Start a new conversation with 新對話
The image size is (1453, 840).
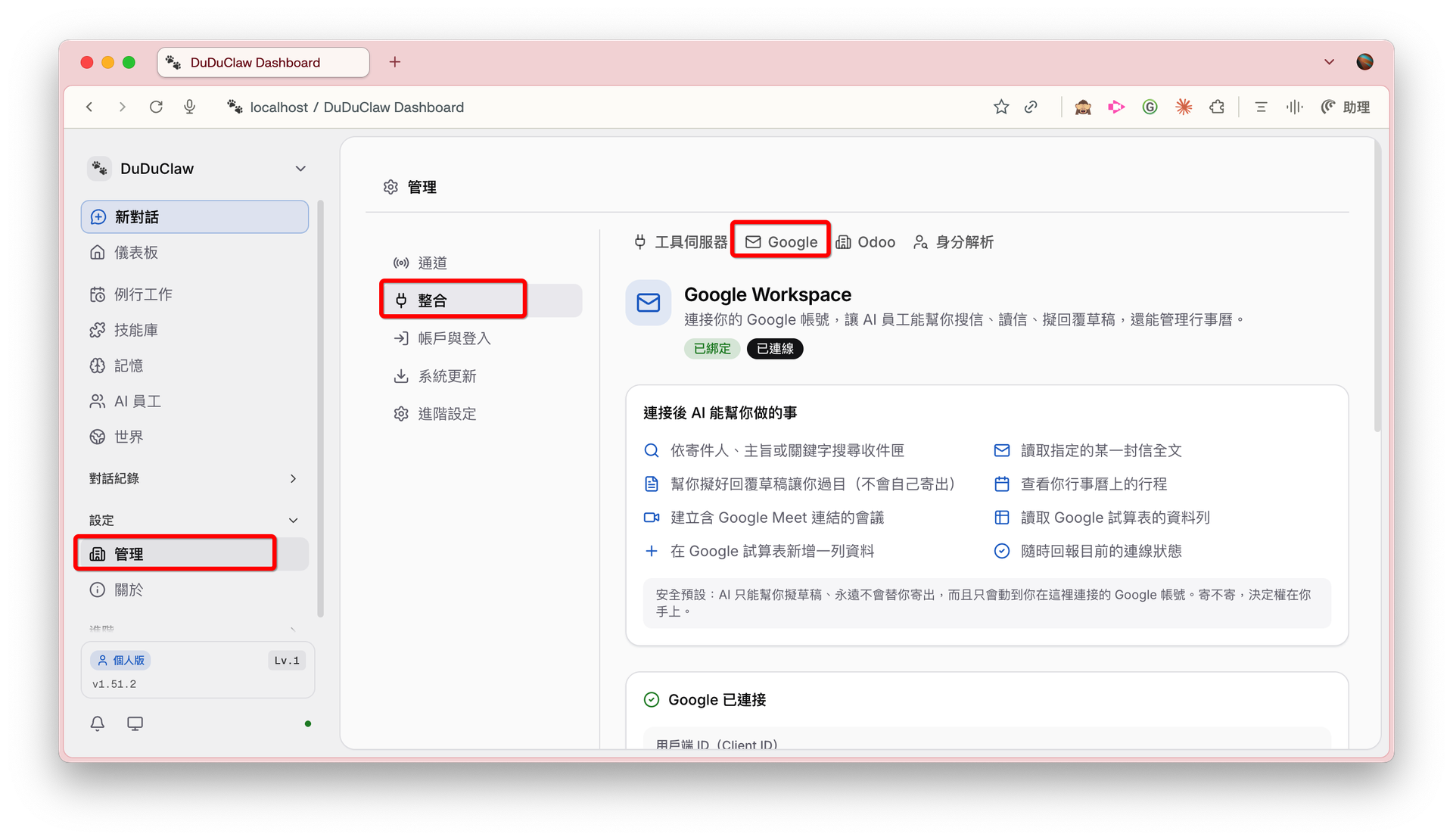pyautogui.click(x=194, y=217)
